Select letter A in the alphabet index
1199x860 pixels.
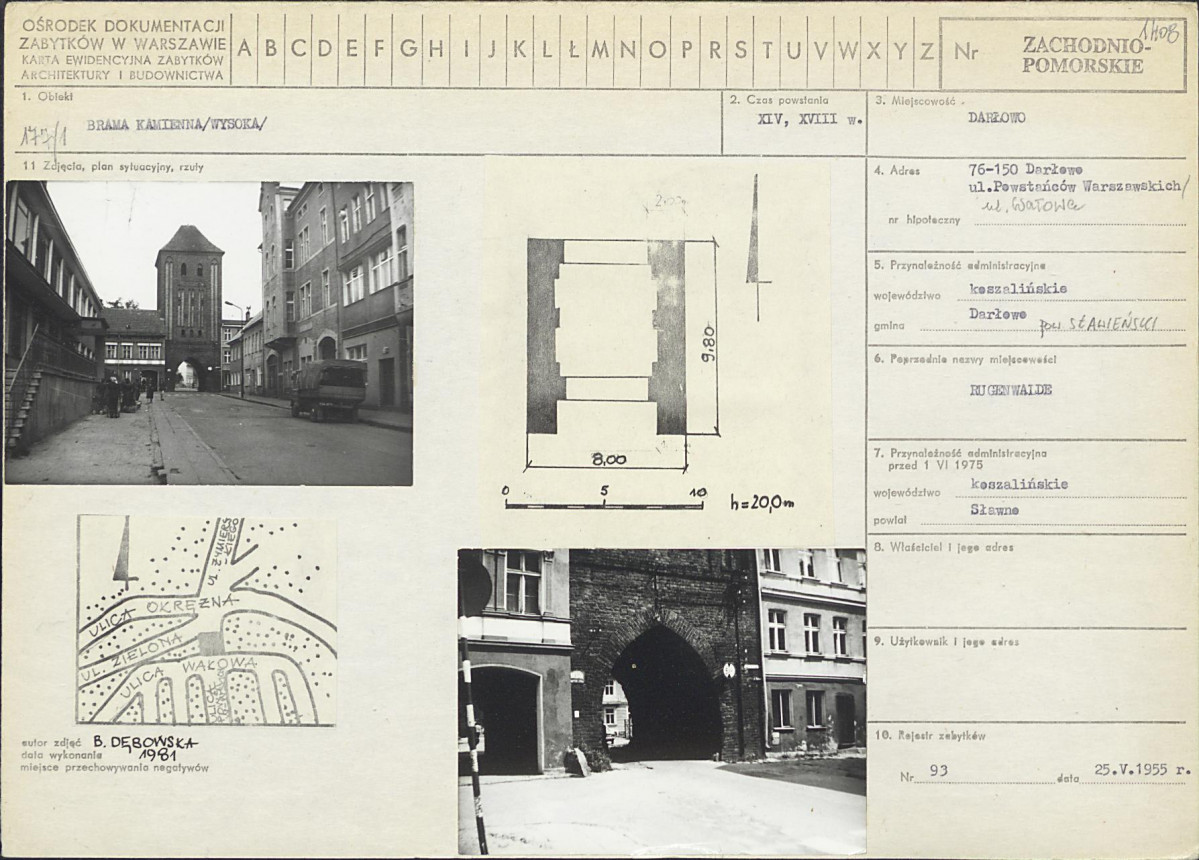click(x=244, y=49)
